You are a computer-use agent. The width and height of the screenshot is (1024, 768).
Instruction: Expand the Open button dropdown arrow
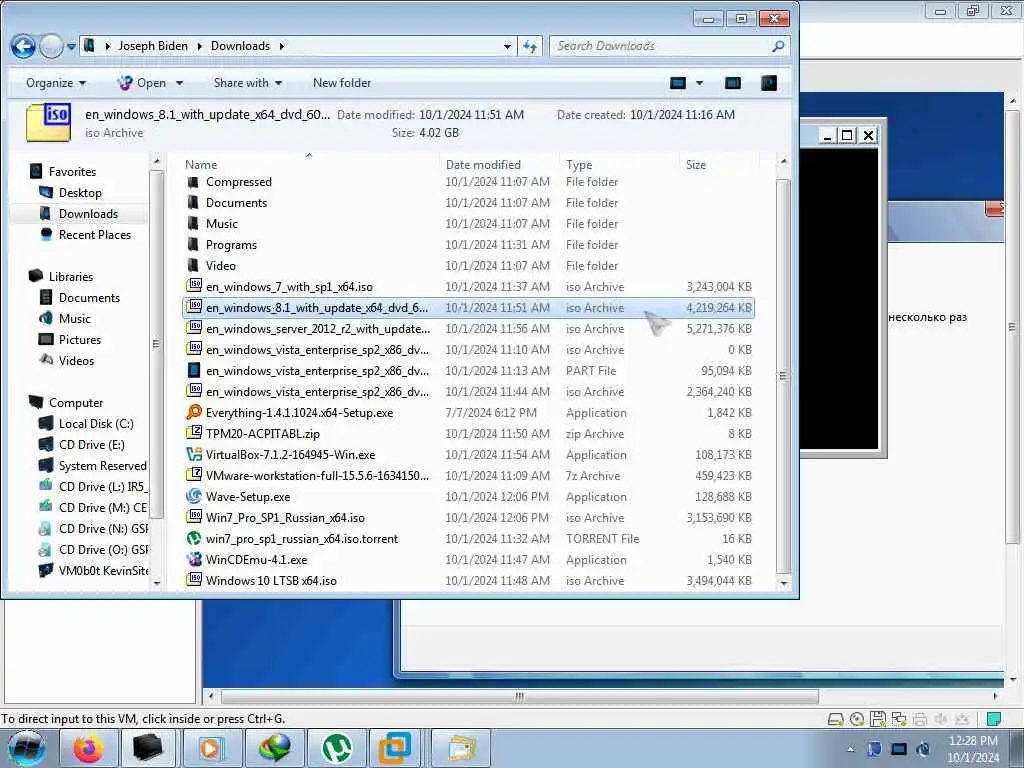pos(180,83)
